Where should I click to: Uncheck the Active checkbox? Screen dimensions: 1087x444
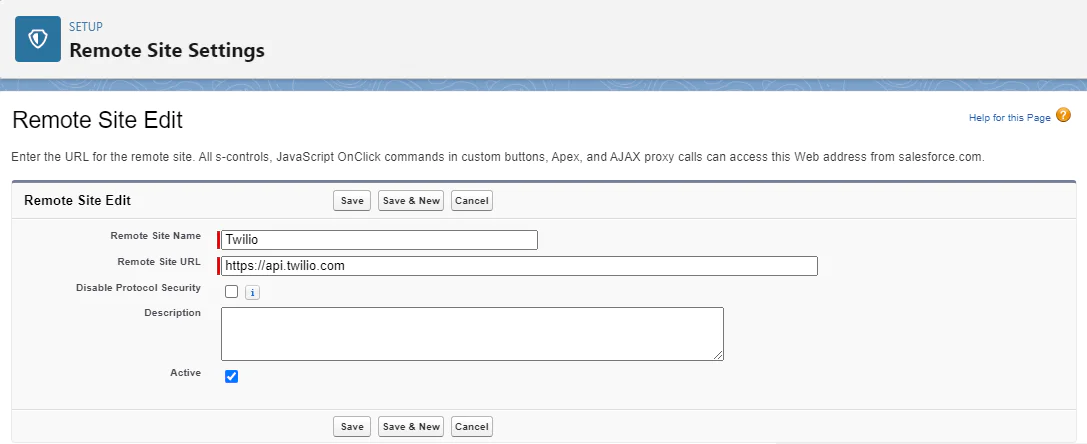232,376
